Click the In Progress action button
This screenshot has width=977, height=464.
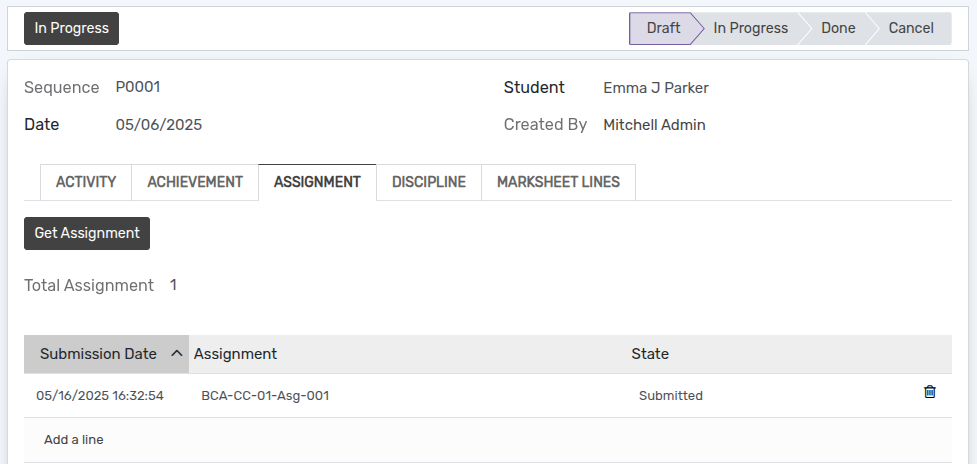pos(71,28)
